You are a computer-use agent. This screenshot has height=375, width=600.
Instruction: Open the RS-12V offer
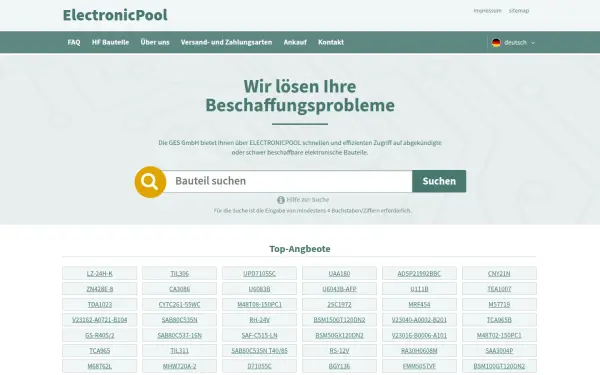pos(339,351)
